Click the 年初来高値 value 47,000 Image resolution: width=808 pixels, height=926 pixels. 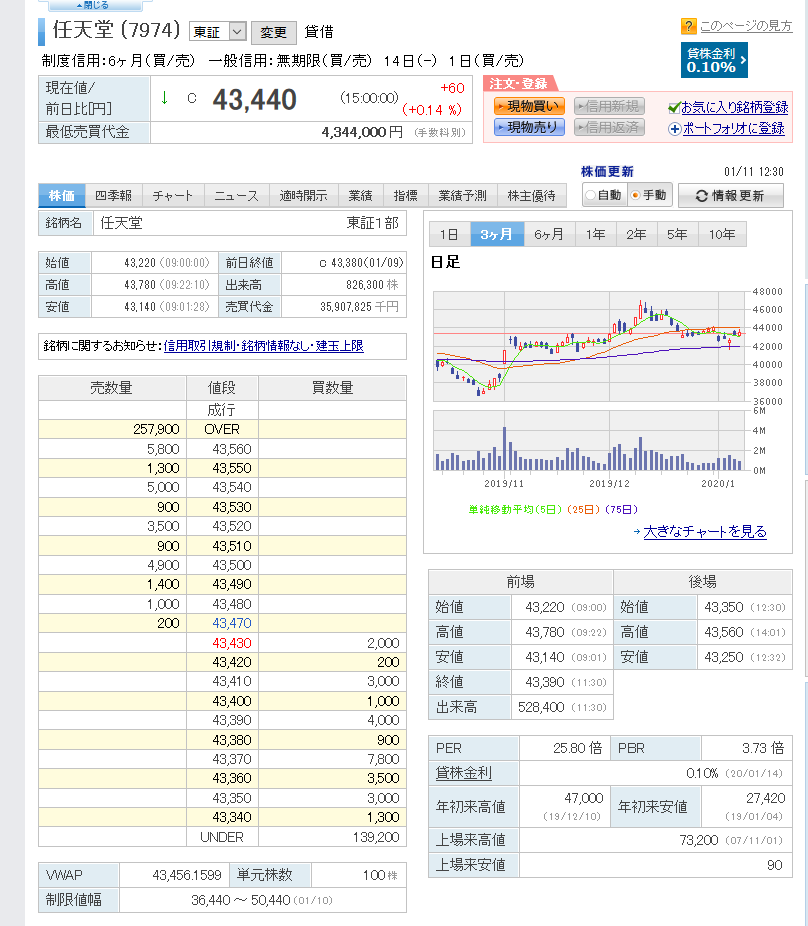click(584, 798)
